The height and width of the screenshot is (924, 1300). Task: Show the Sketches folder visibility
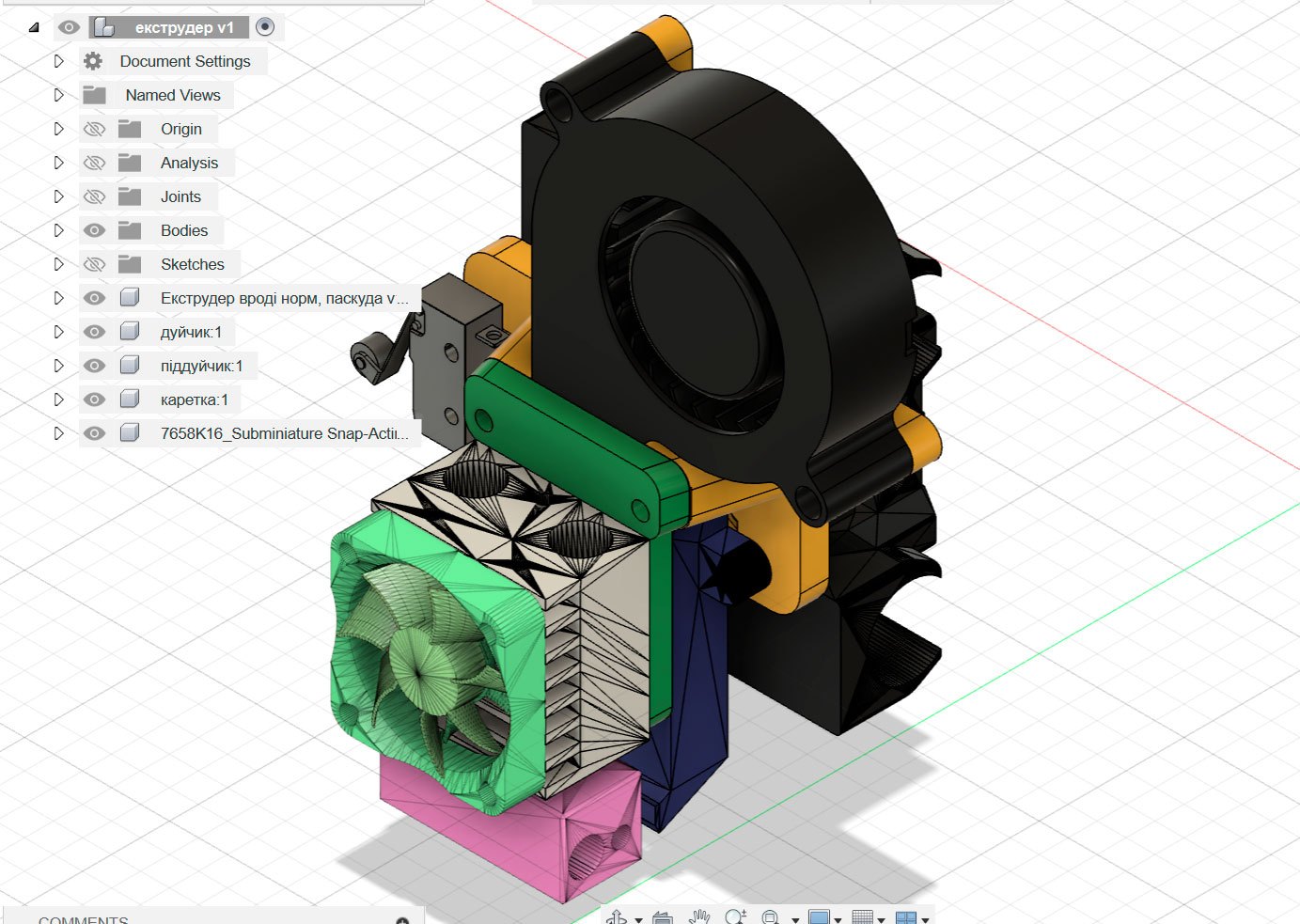tap(94, 263)
